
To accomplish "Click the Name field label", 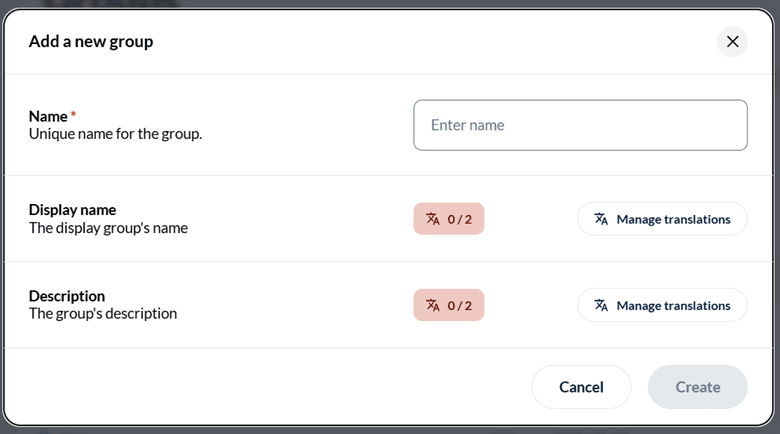I will (x=48, y=116).
